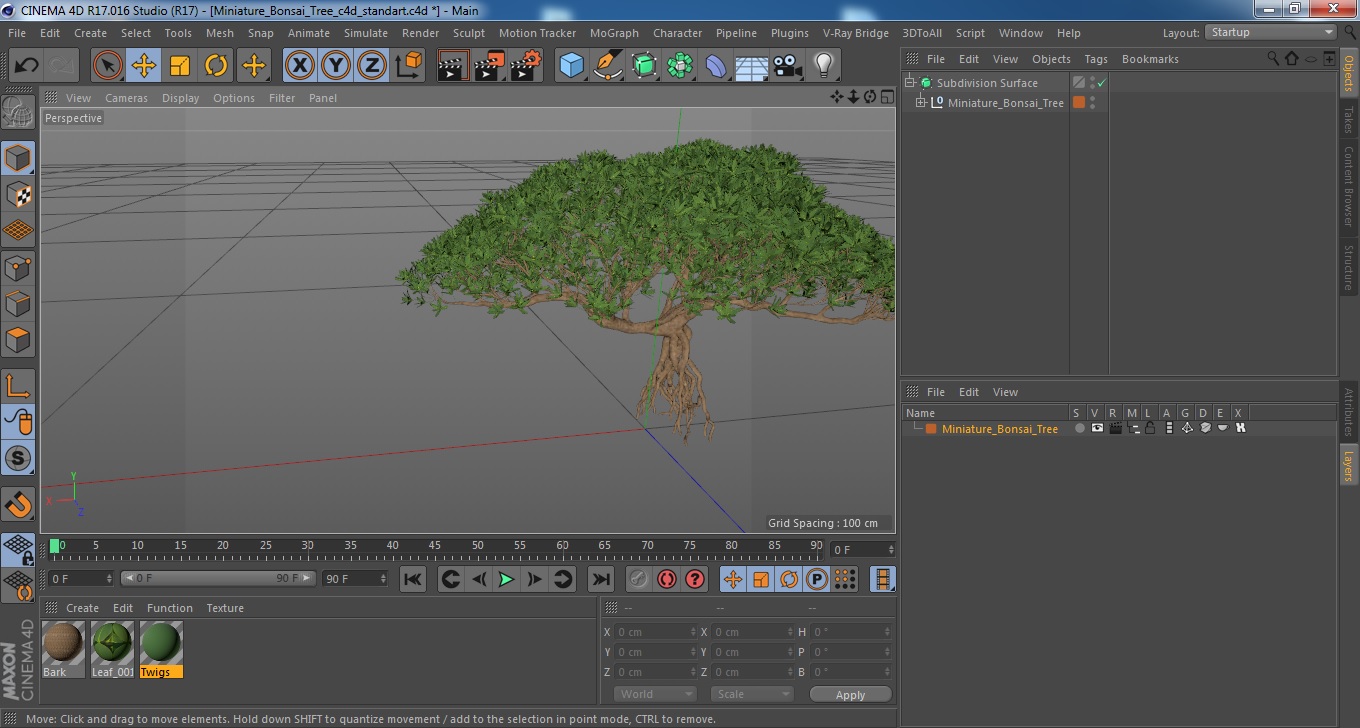Activate the Rotate tool
Screen dimensions: 1360x728
[216, 66]
